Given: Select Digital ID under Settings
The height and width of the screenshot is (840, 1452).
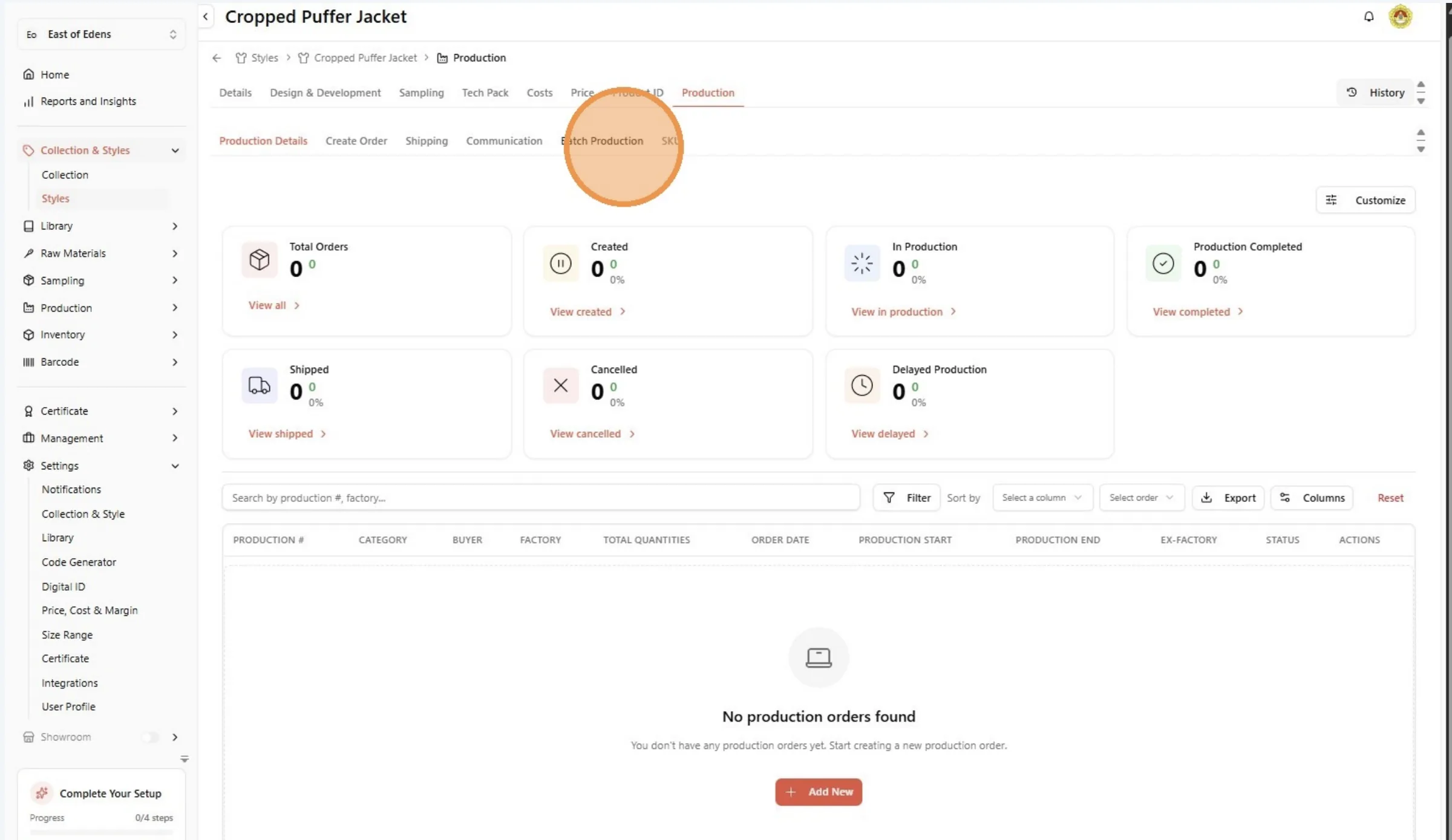Looking at the screenshot, I should (x=63, y=587).
